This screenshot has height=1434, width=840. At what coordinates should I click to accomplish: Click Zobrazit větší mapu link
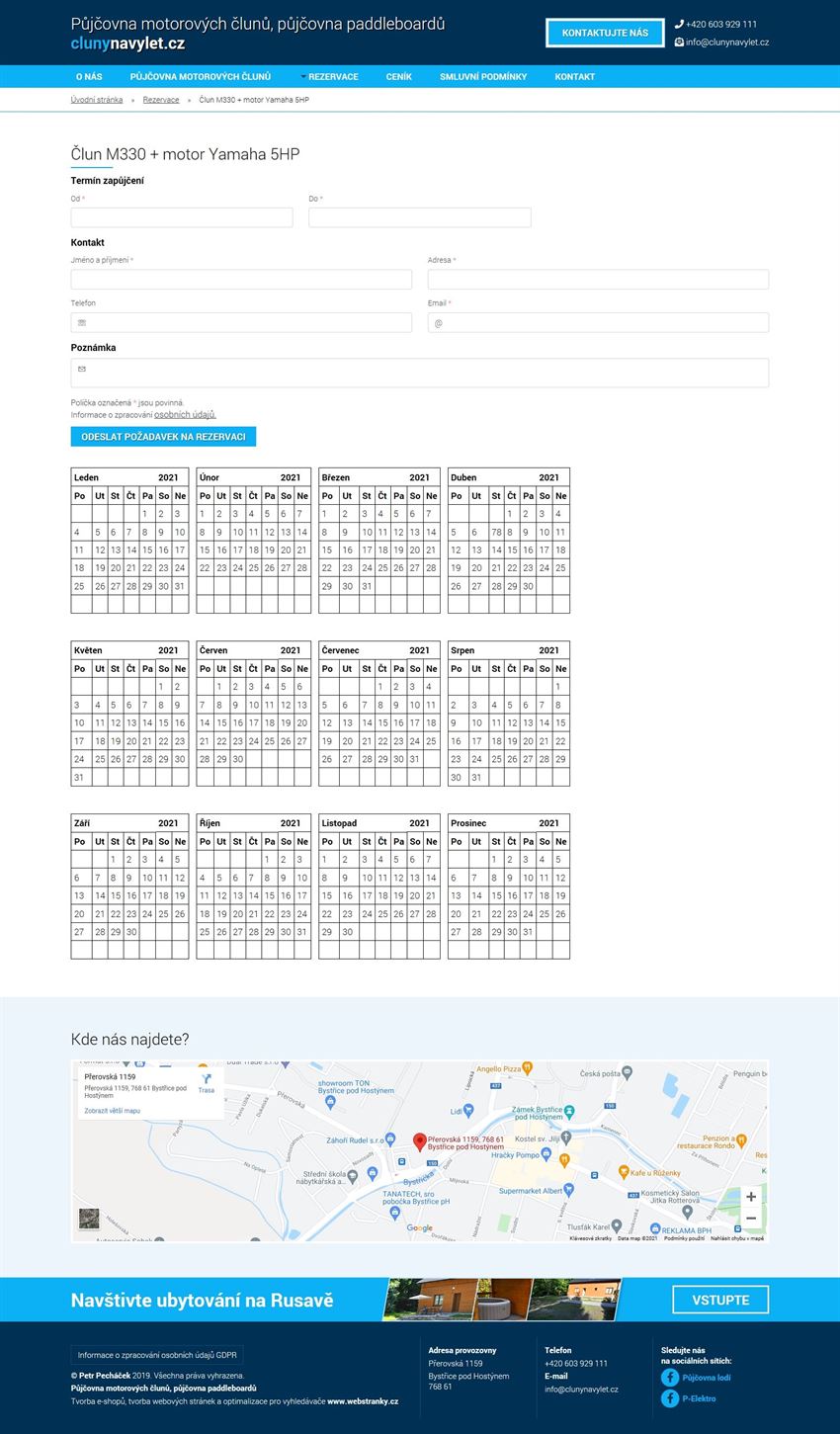click(113, 1111)
